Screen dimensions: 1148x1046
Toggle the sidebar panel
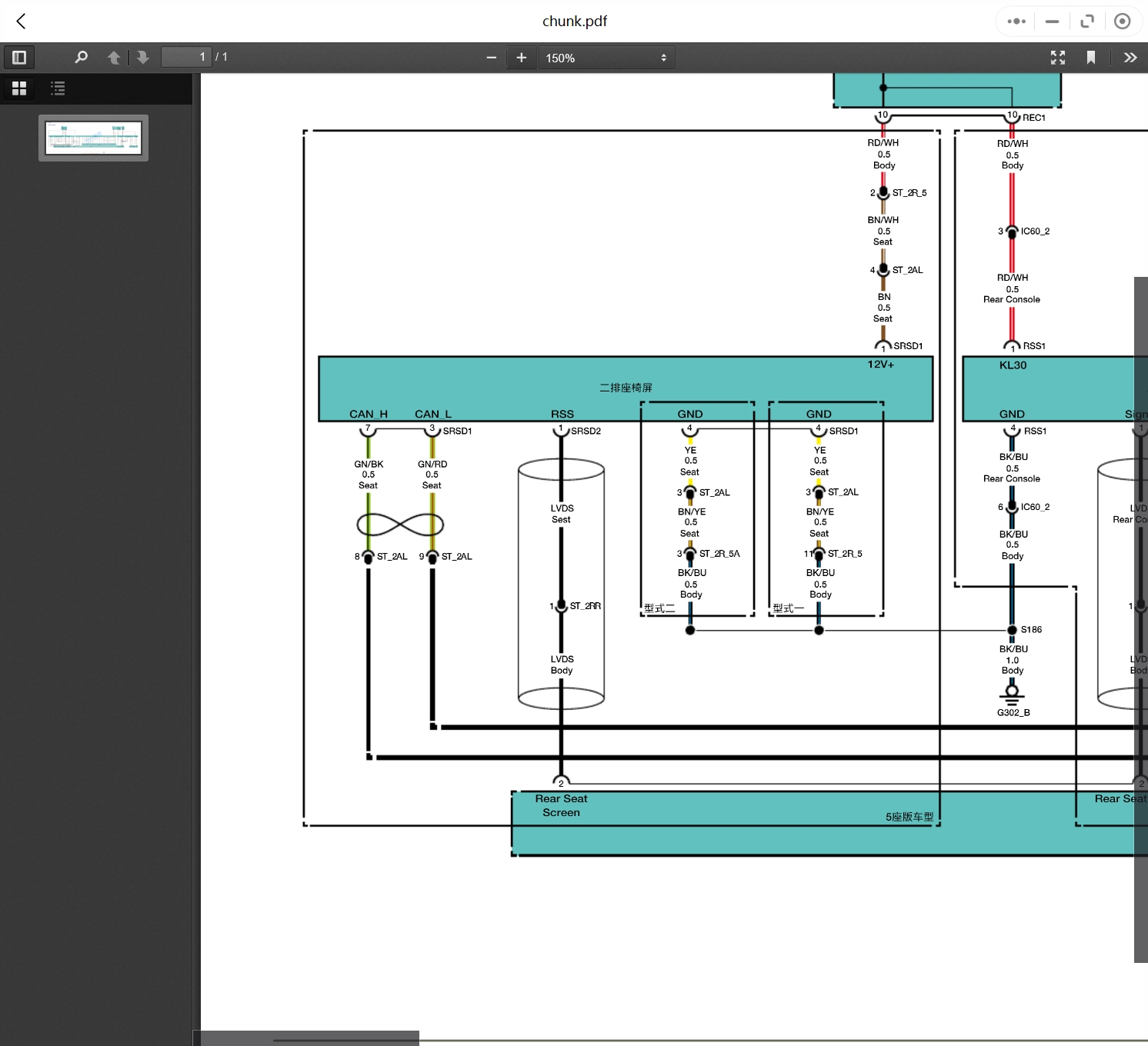point(19,58)
